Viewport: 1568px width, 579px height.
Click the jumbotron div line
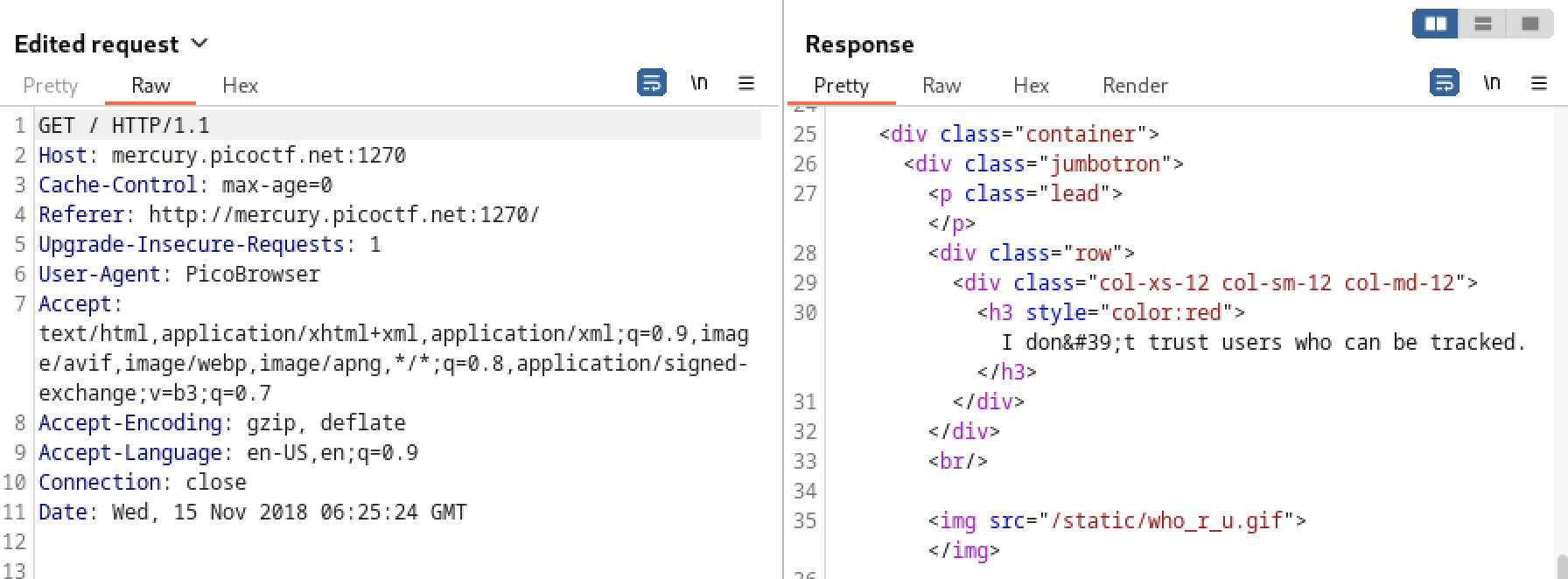pyautogui.click(x=1044, y=164)
